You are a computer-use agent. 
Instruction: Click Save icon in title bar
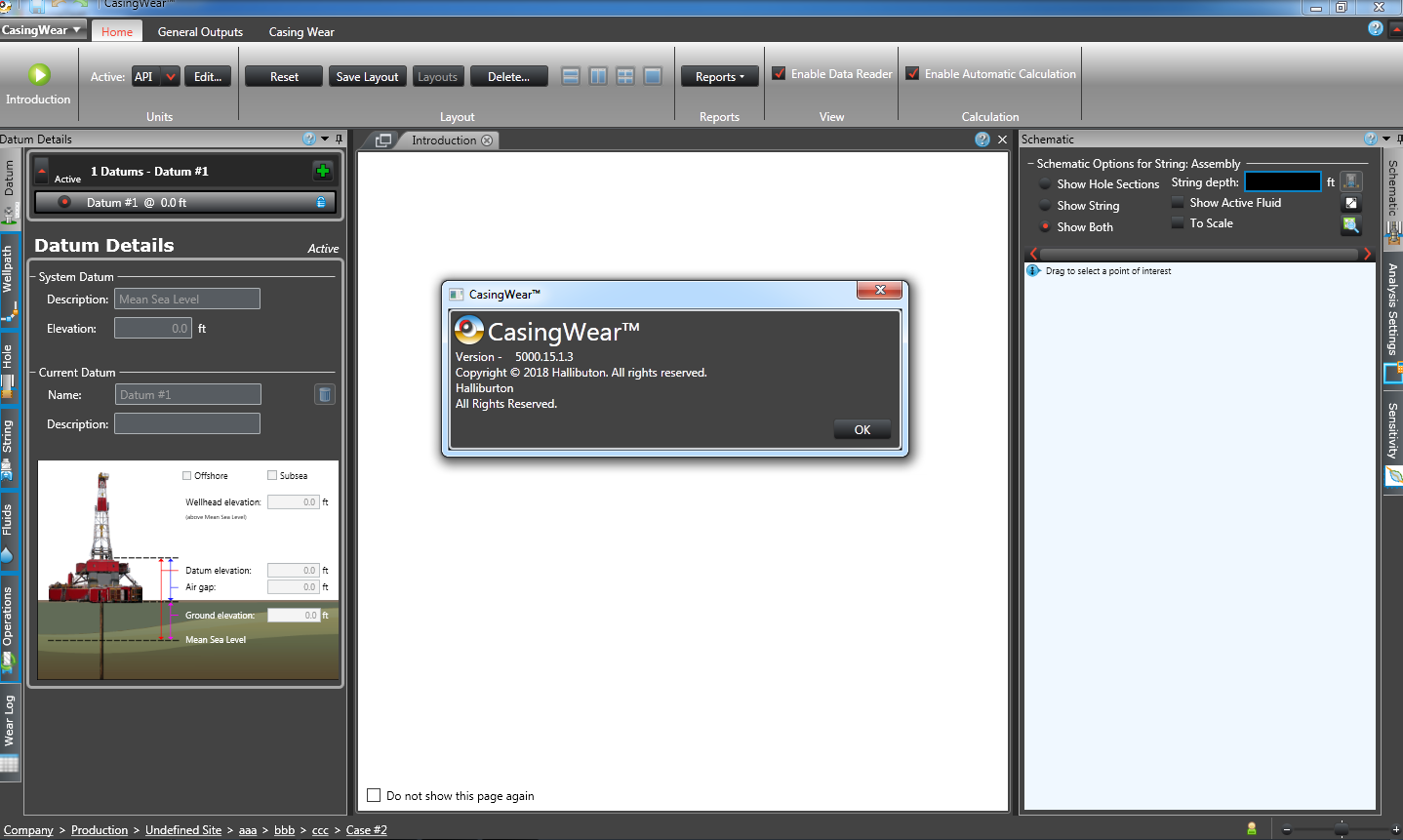coord(36,6)
